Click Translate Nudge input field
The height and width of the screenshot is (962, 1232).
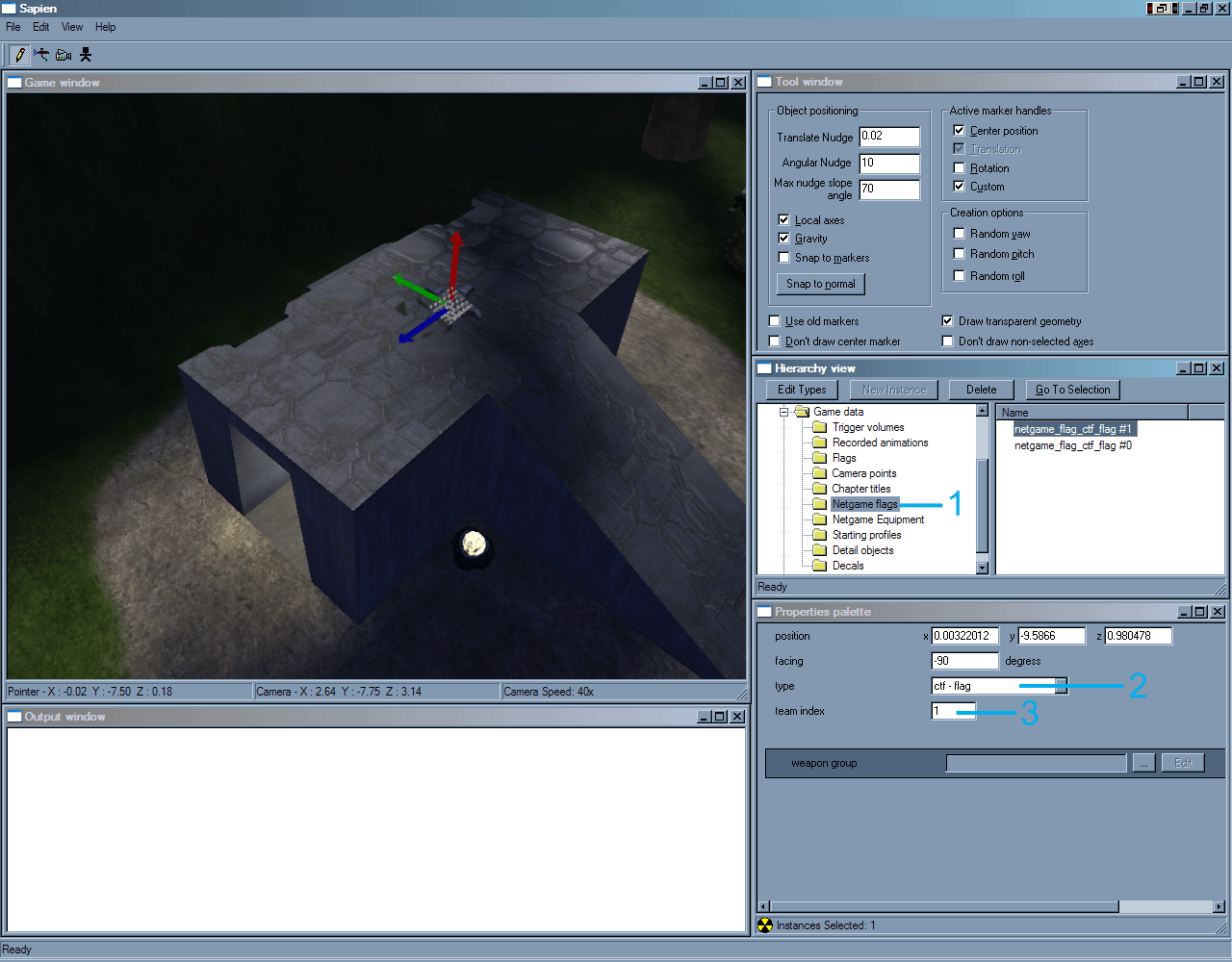point(889,137)
